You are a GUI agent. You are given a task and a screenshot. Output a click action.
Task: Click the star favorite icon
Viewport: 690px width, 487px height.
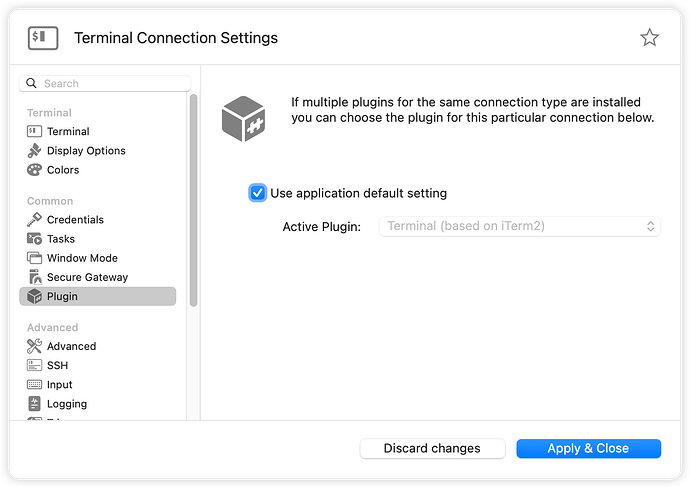click(649, 38)
